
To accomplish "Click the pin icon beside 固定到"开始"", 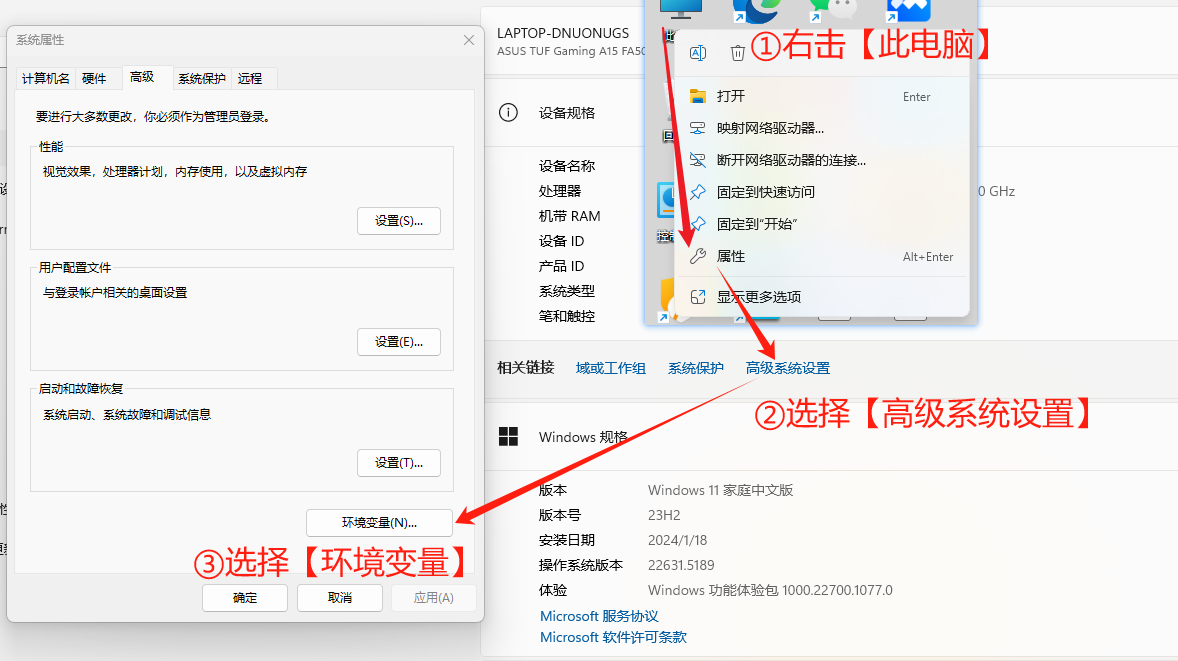I will click(698, 224).
